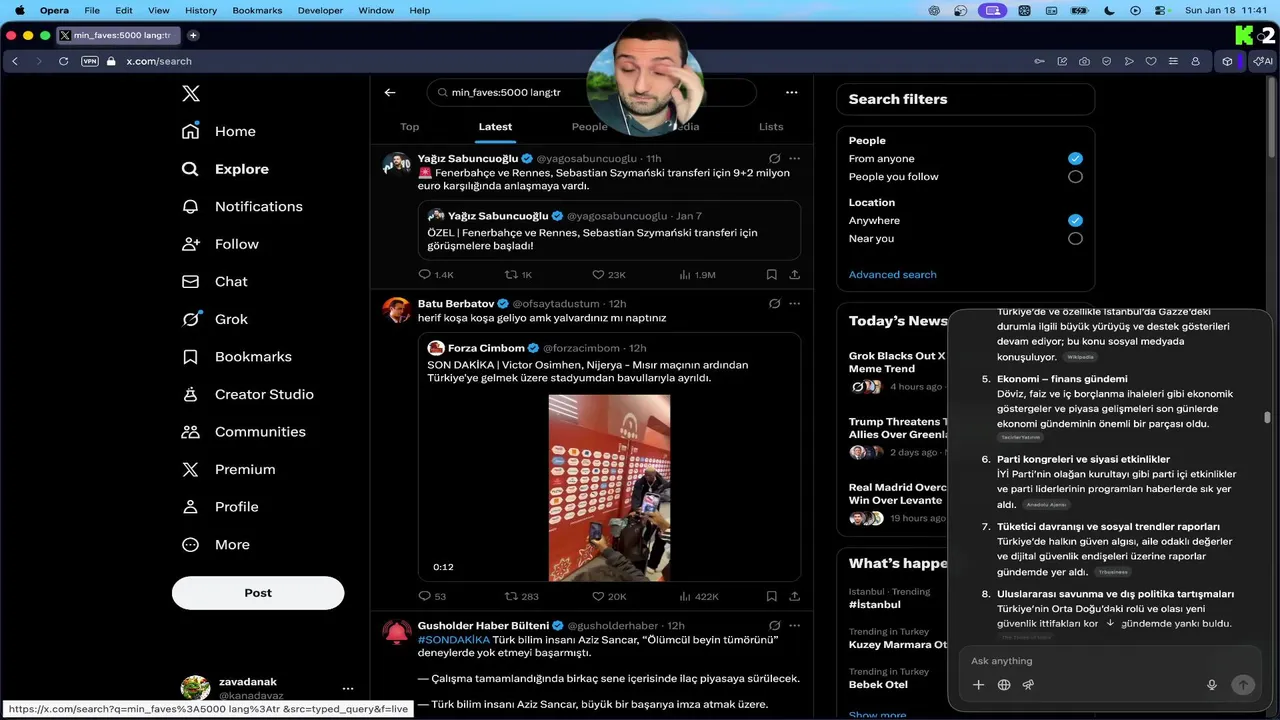Click the camera snapshot icon in Opera toolbar
This screenshot has width=1280, height=720.
click(1084, 61)
